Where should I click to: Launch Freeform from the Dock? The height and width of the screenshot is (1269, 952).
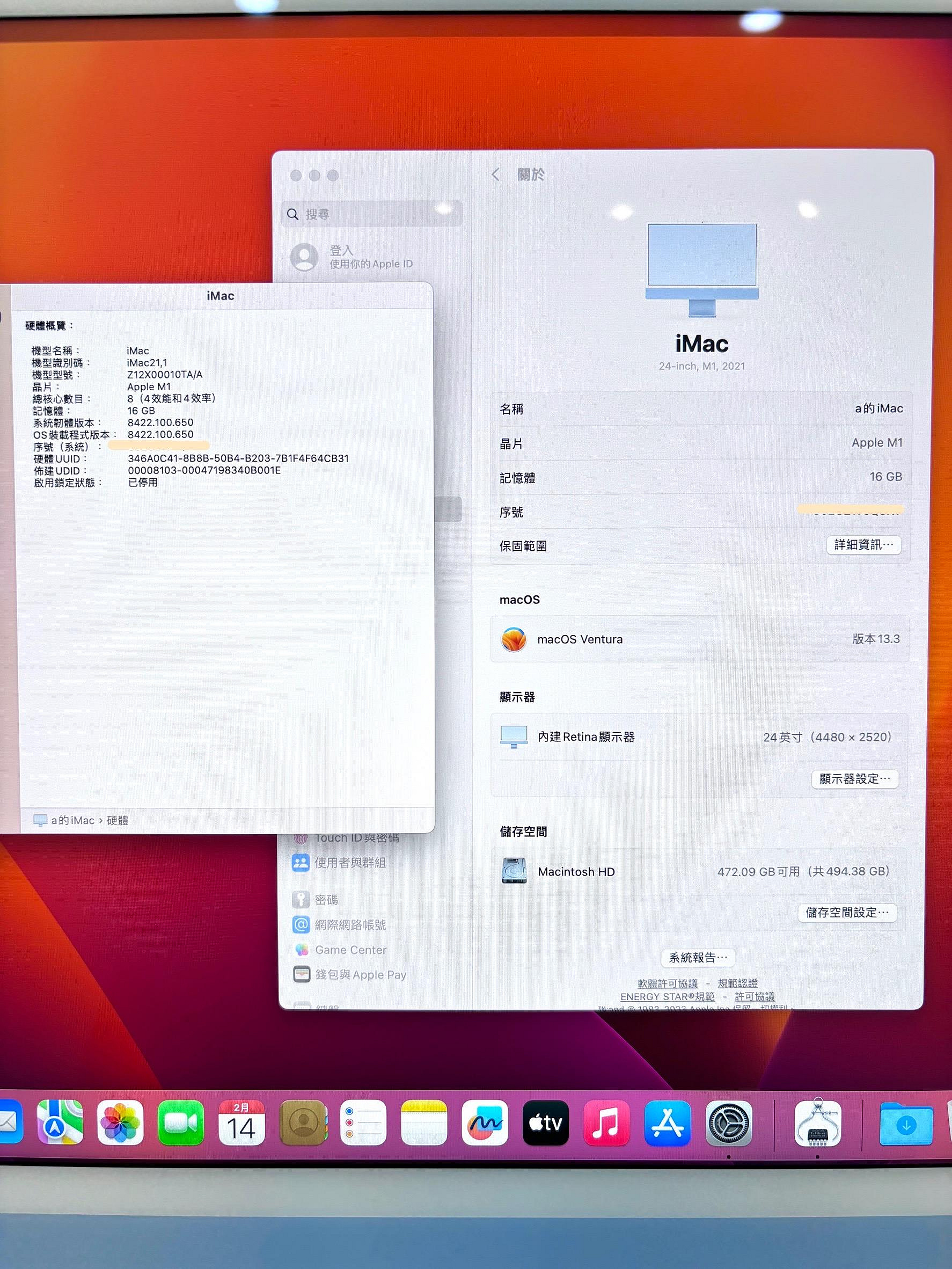coord(485,1122)
